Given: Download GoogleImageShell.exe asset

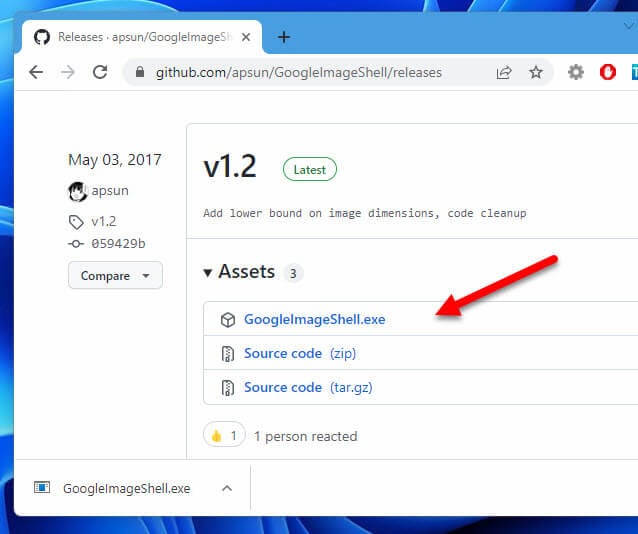Looking at the screenshot, I should 315,320.
